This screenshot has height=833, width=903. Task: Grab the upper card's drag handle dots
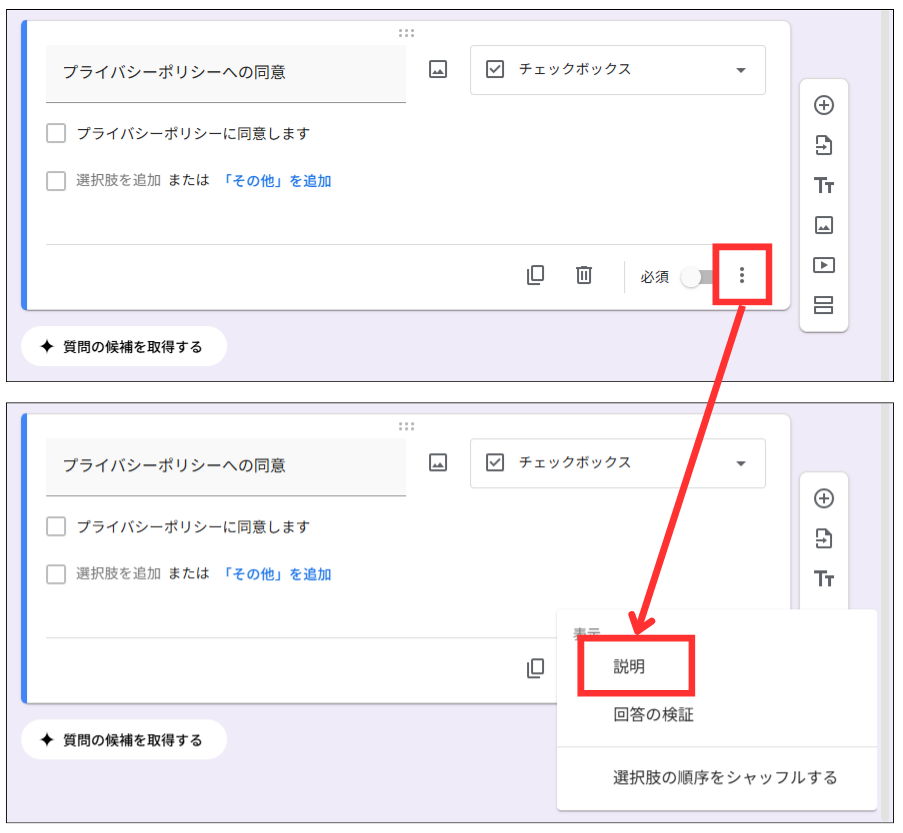(x=407, y=33)
